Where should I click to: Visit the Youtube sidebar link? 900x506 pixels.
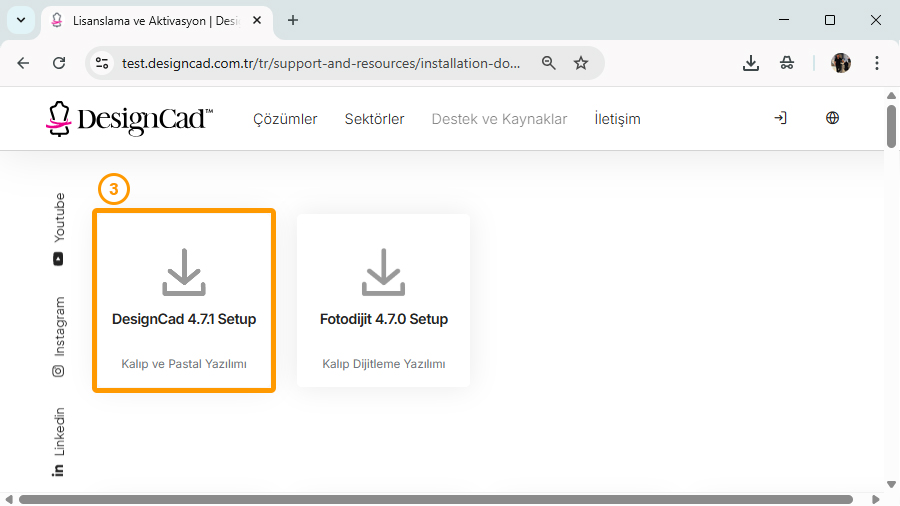[59, 228]
